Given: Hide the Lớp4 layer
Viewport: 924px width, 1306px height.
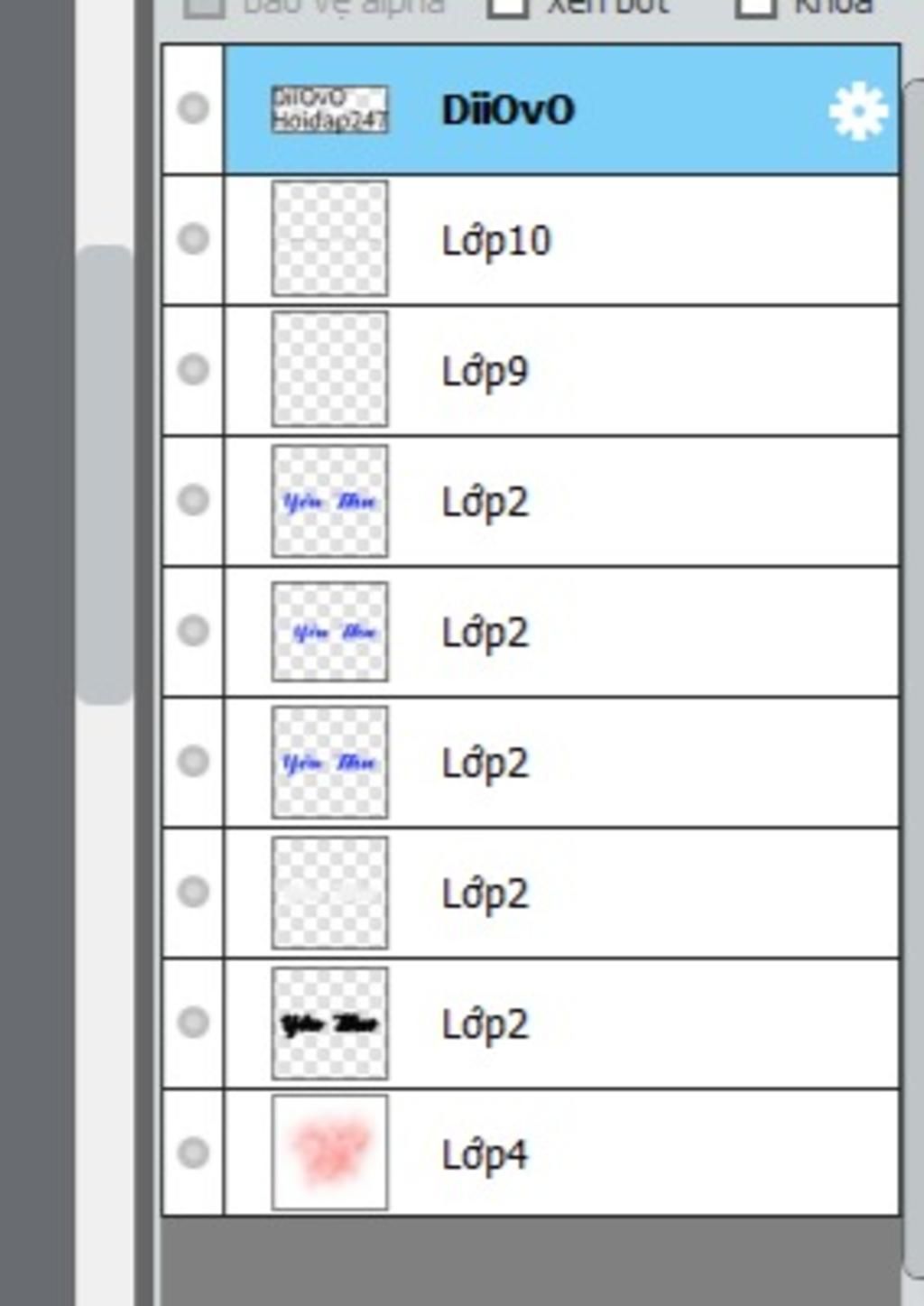Looking at the screenshot, I should coord(193,1153).
